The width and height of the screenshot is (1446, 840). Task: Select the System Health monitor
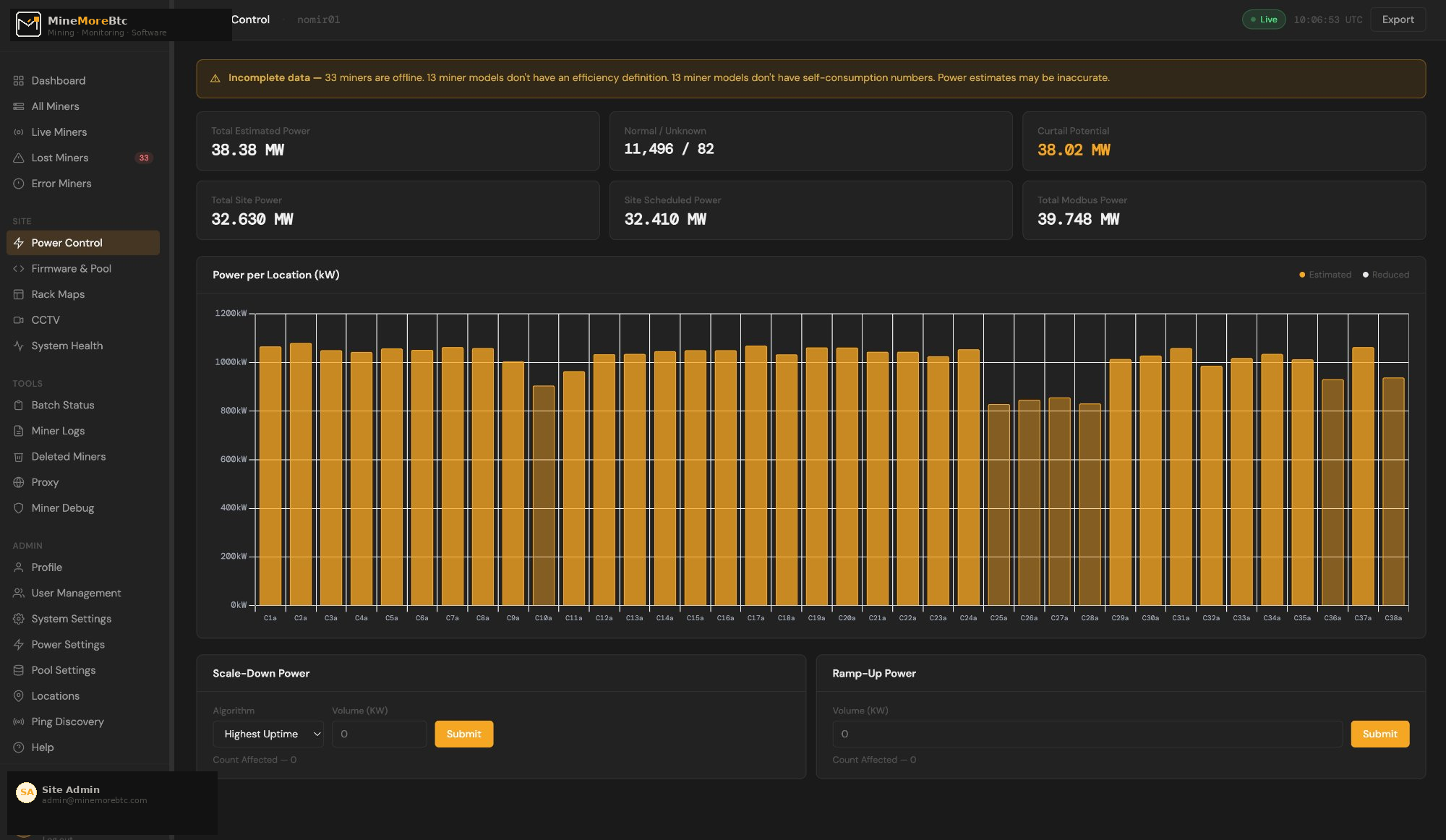(x=67, y=346)
